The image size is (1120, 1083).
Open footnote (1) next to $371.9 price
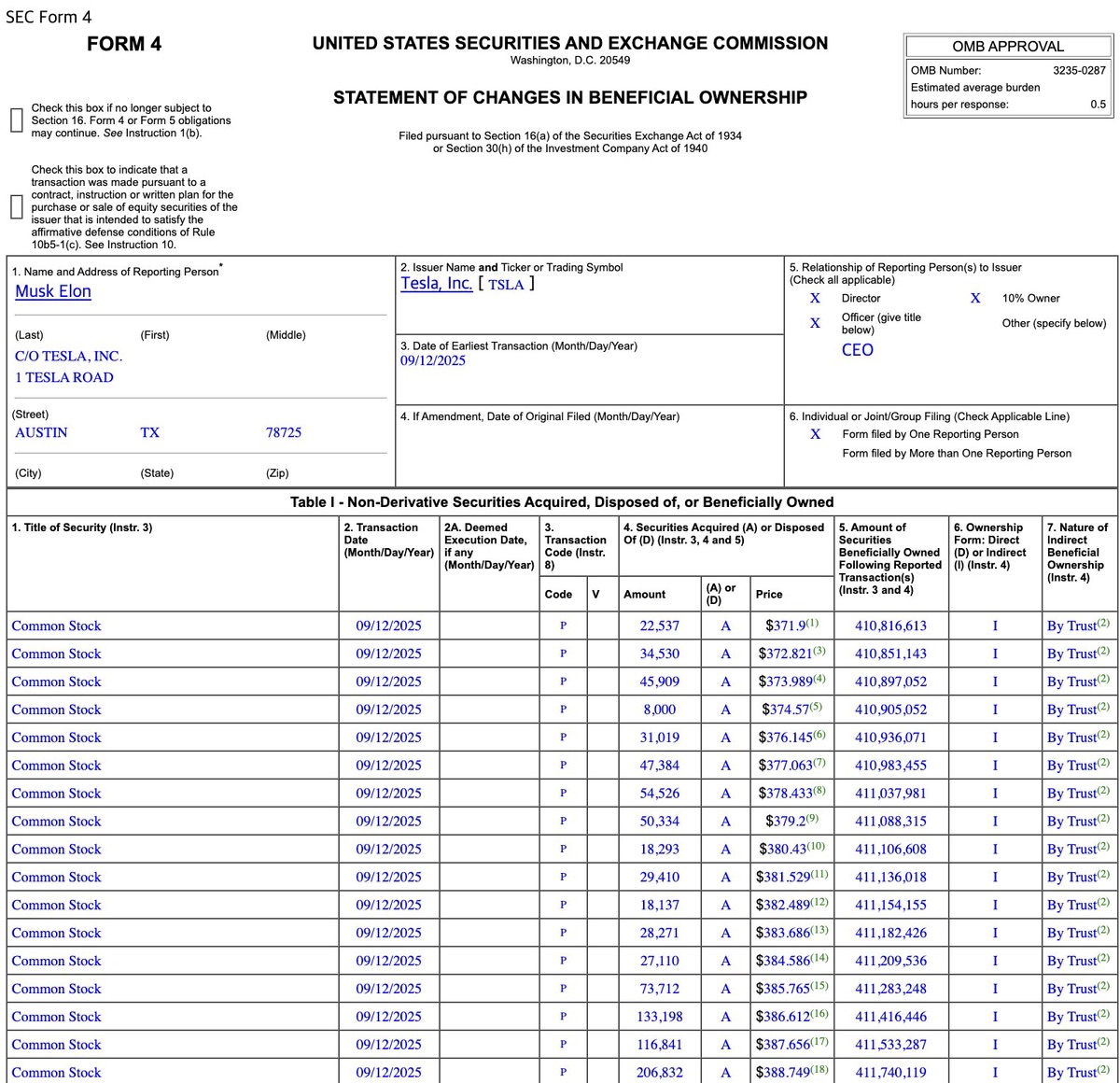click(x=812, y=623)
